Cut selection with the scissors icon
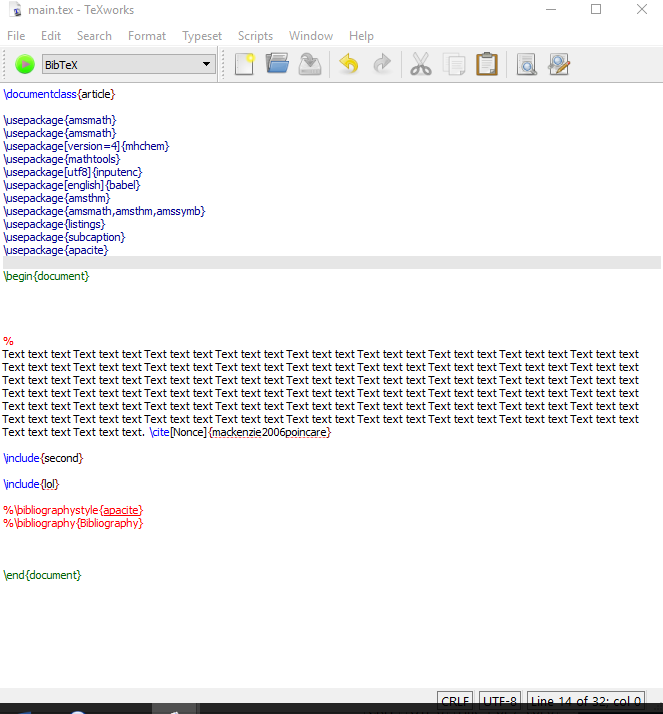The height and width of the screenshot is (714, 663). tap(421, 64)
